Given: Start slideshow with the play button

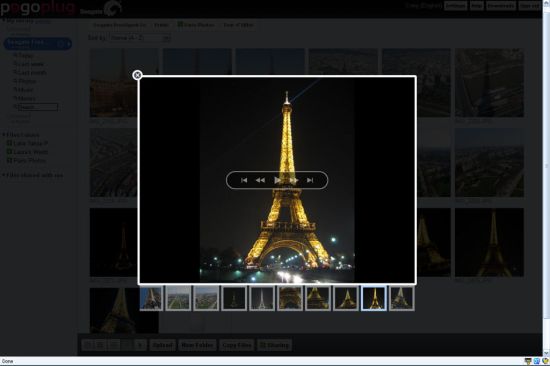Looking at the screenshot, I should [277, 180].
